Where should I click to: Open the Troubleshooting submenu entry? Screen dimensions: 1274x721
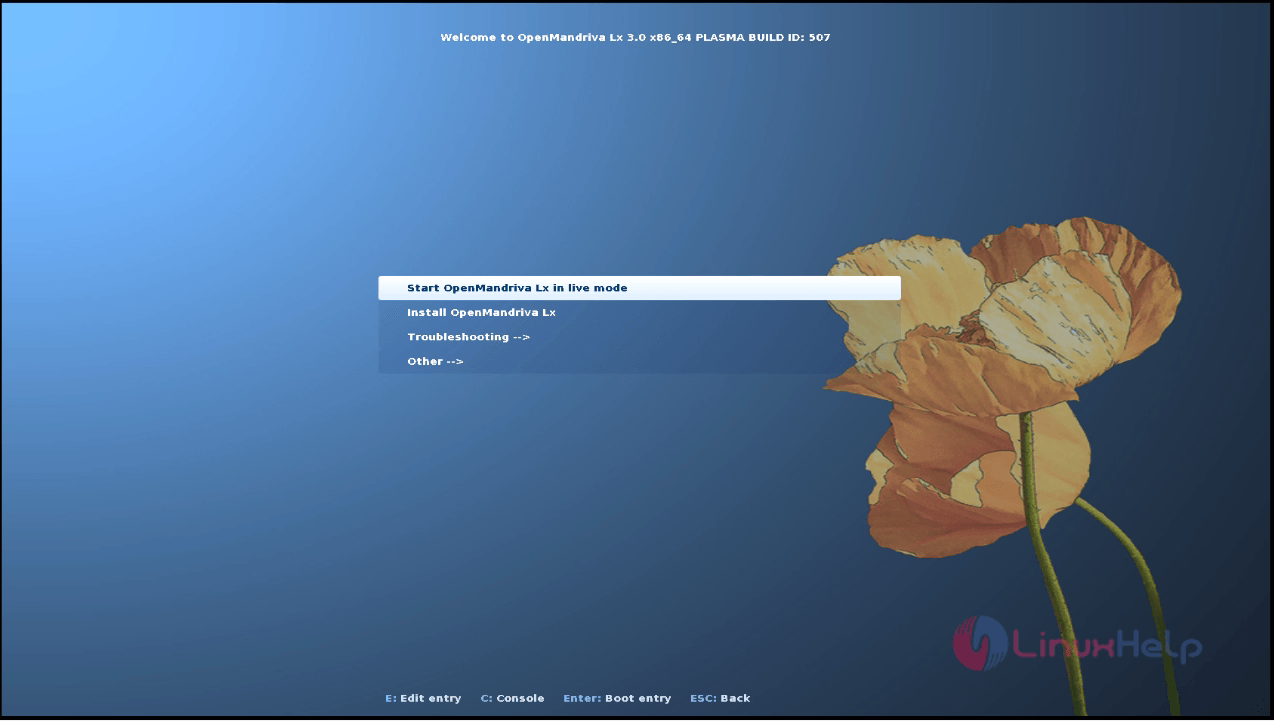pos(639,337)
